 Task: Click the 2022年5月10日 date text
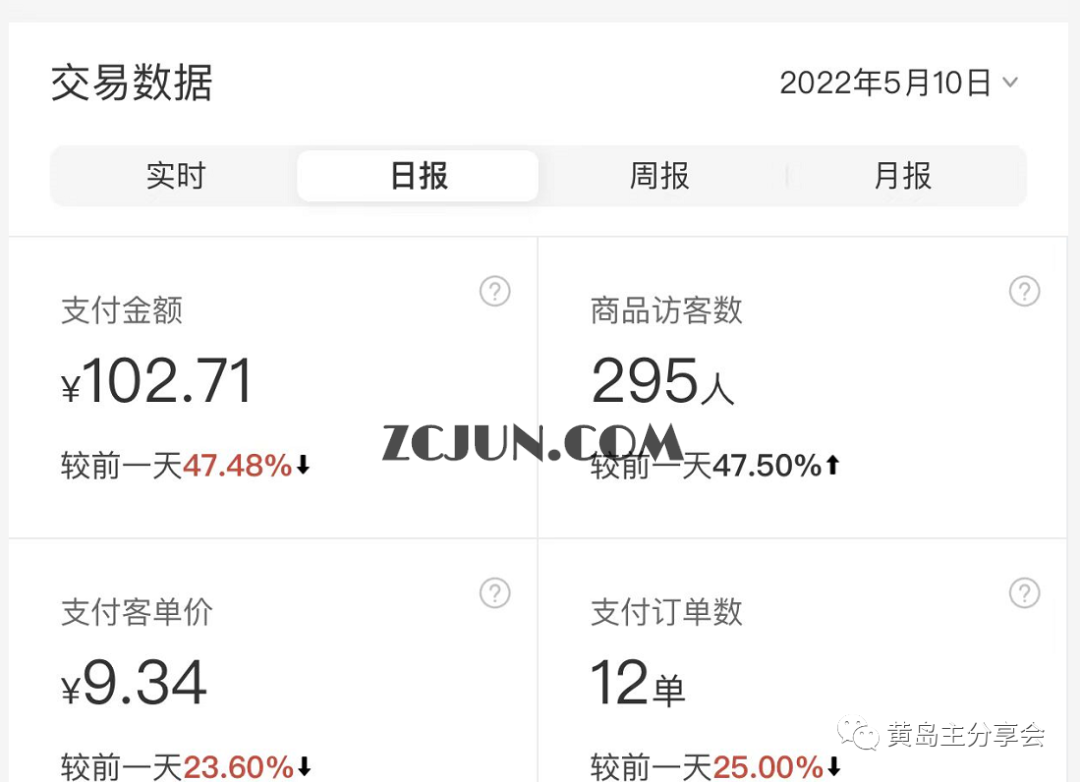(885, 83)
